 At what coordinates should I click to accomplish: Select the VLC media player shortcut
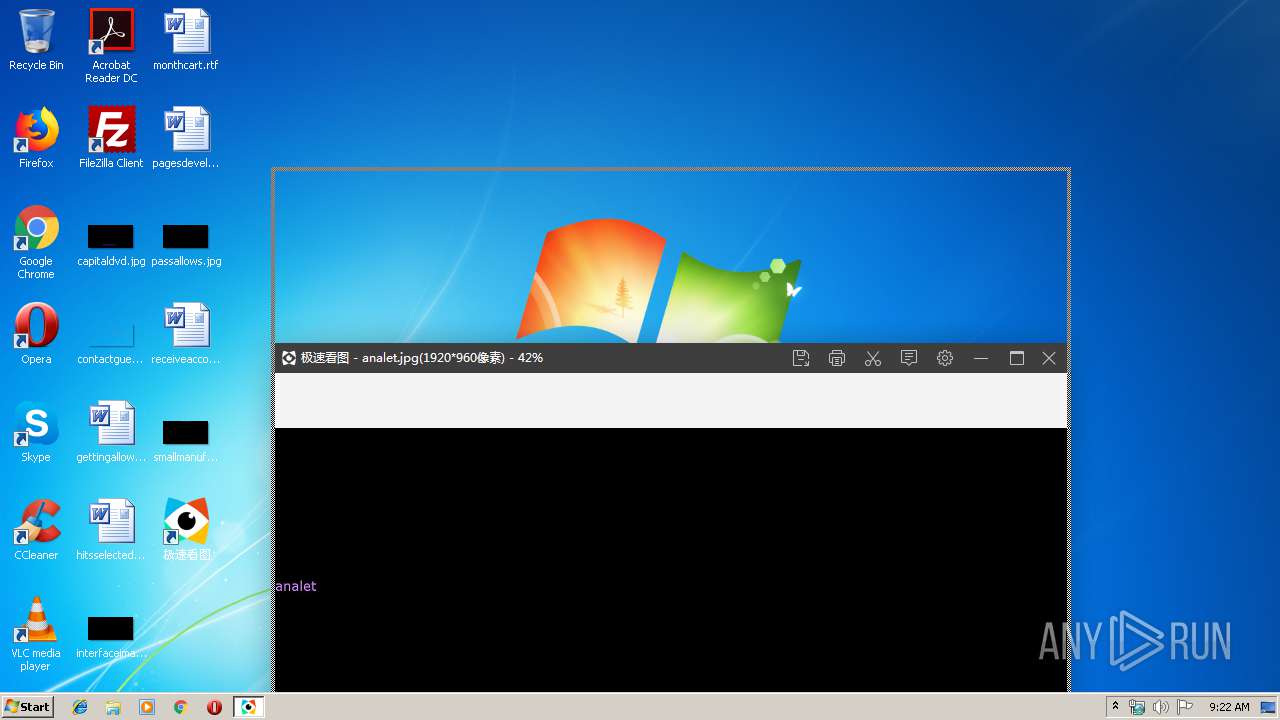click(36, 634)
